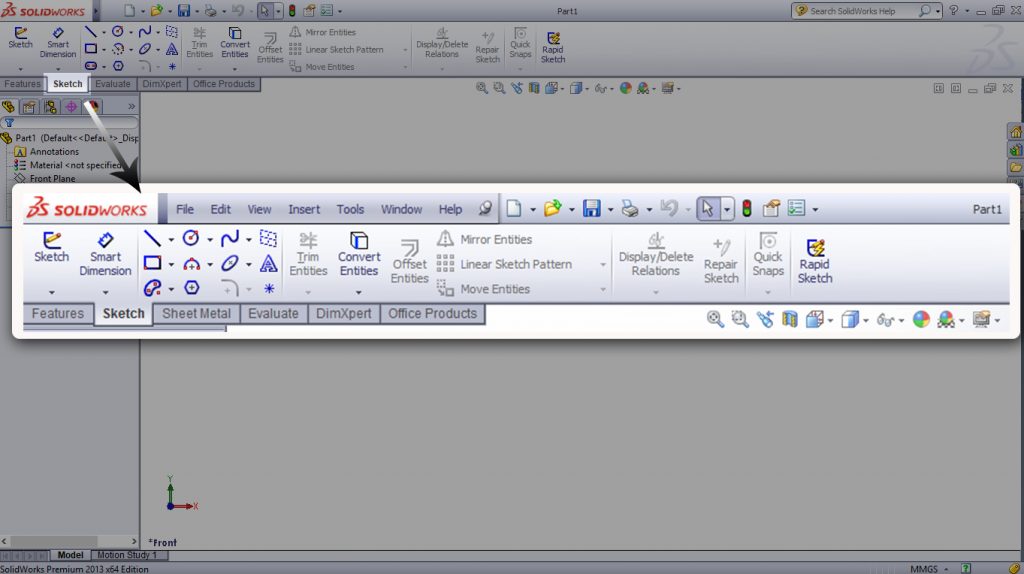Open Display/Delete Relations in the enlarged toolbar
Image resolution: width=1024 pixels, height=574 pixels.
click(656, 254)
